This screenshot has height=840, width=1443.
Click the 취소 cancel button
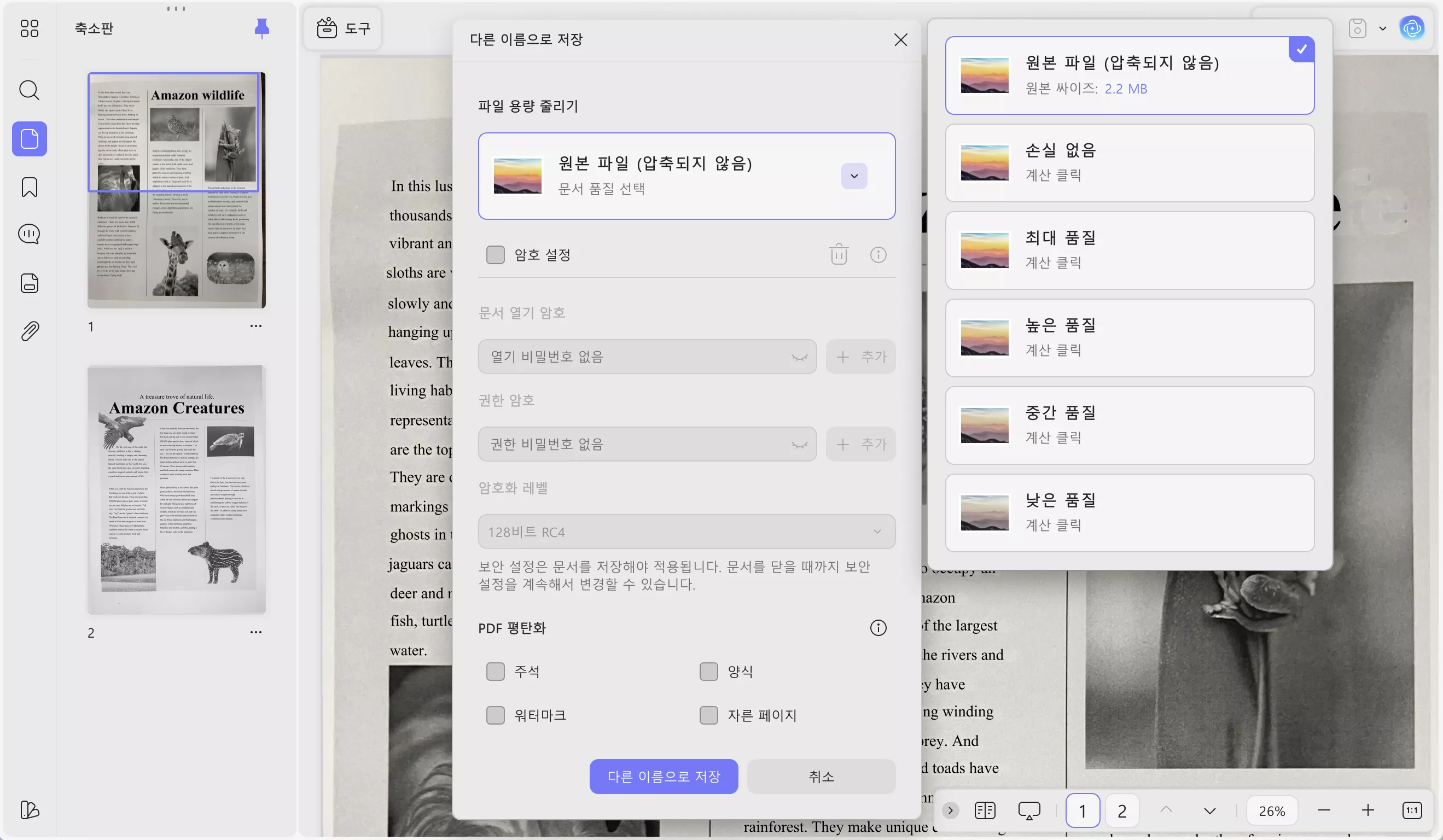821,777
